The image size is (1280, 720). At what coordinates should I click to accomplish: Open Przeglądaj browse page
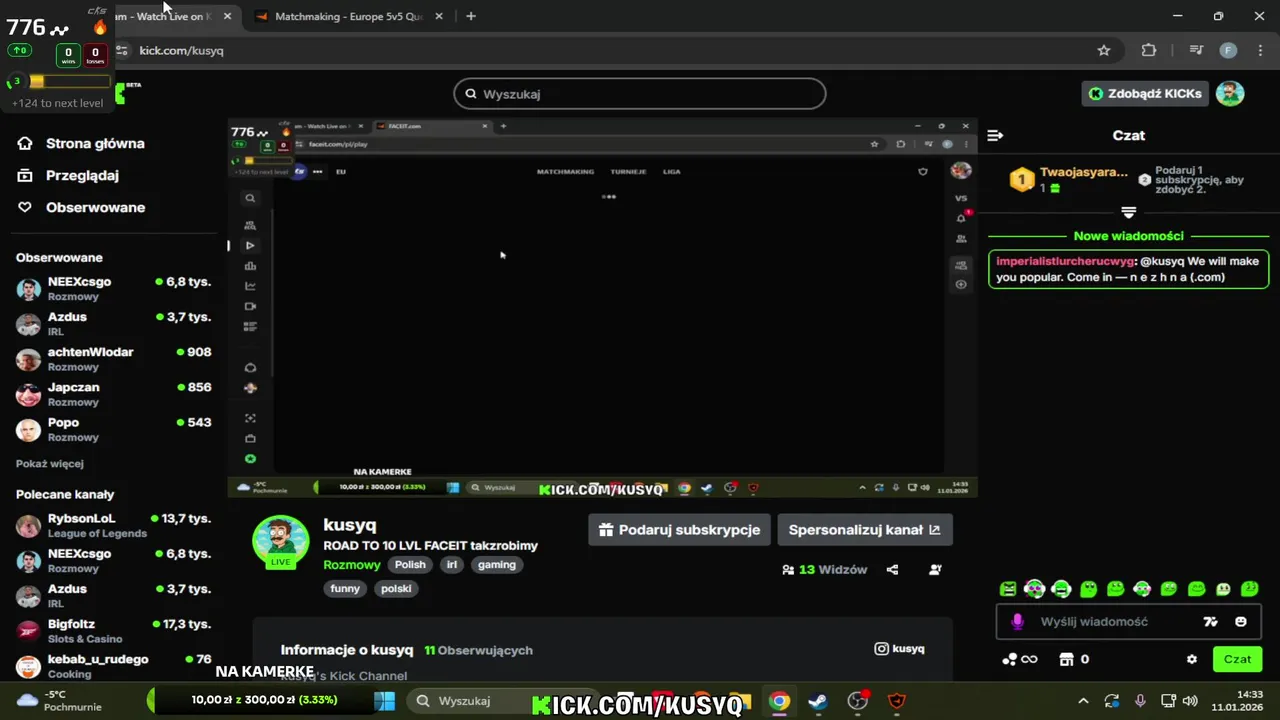pyautogui.click(x=82, y=175)
